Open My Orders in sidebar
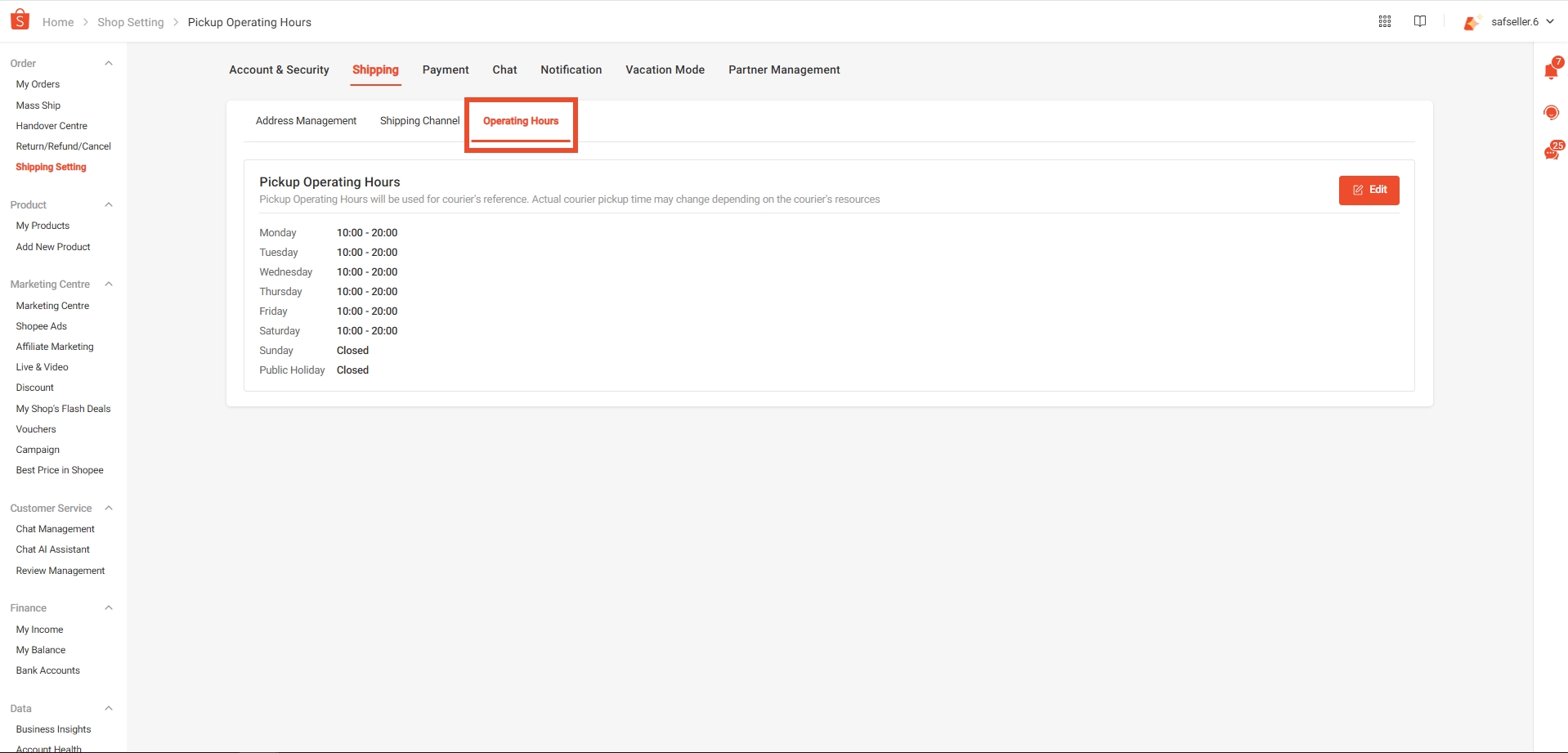Screen dimensions: 1568x753 click(38, 84)
